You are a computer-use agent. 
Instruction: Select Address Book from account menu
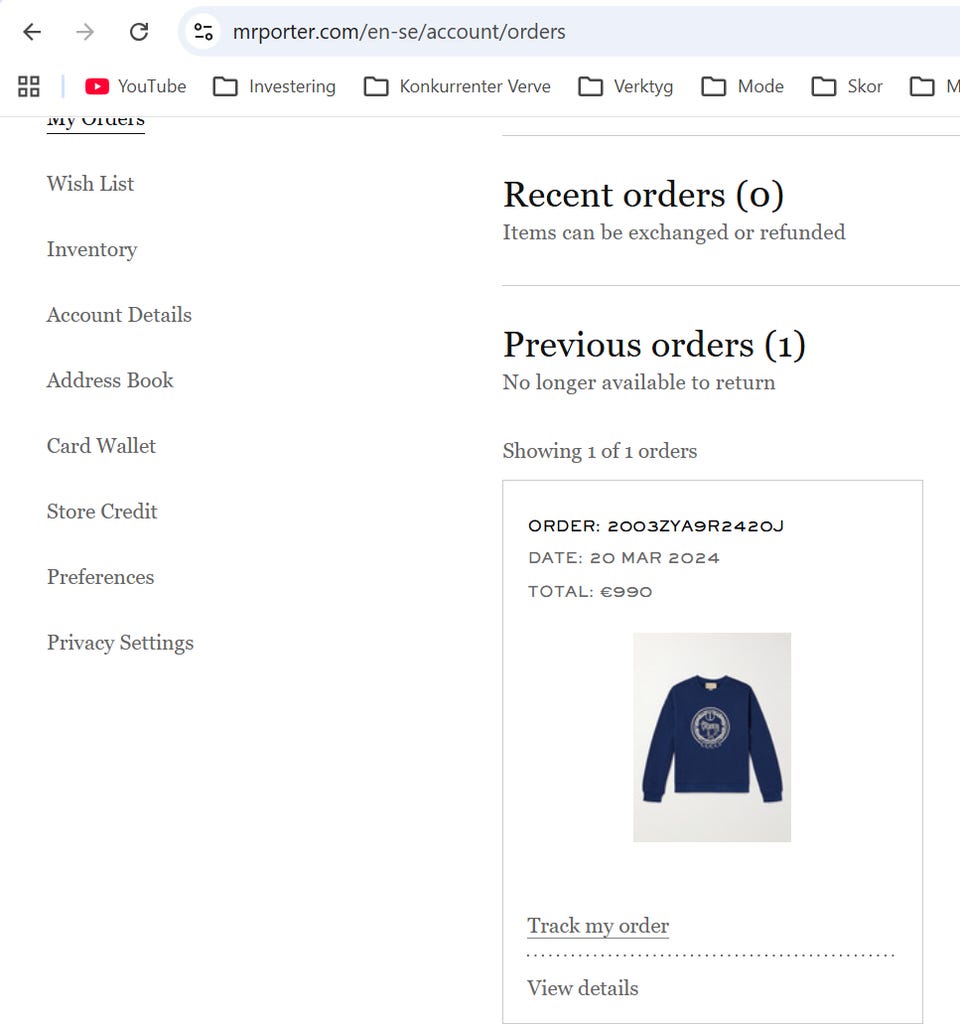coord(110,381)
